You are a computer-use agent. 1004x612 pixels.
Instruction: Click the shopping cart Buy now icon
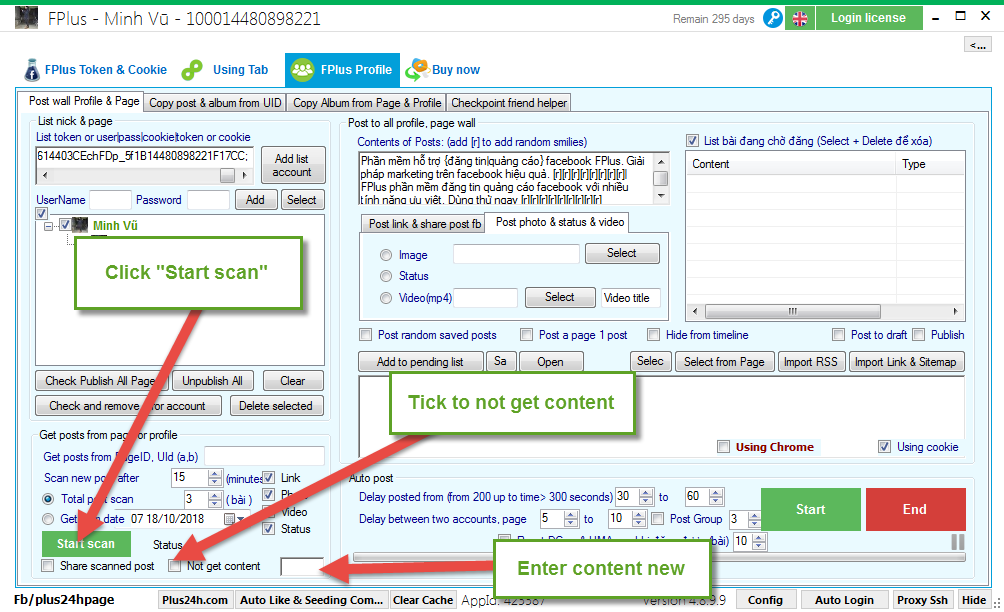pos(417,70)
